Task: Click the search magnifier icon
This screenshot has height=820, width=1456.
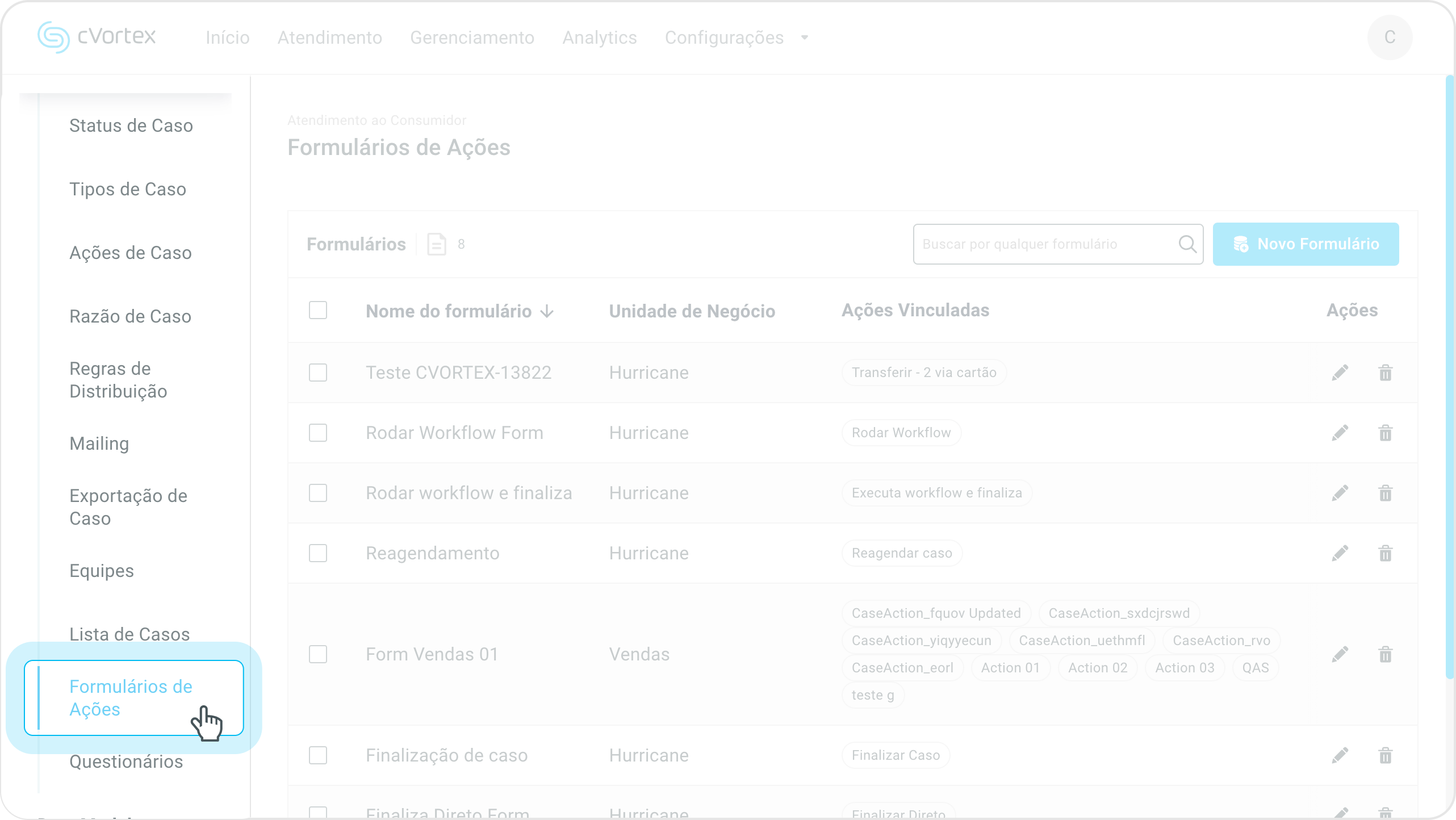Action: tap(1187, 244)
